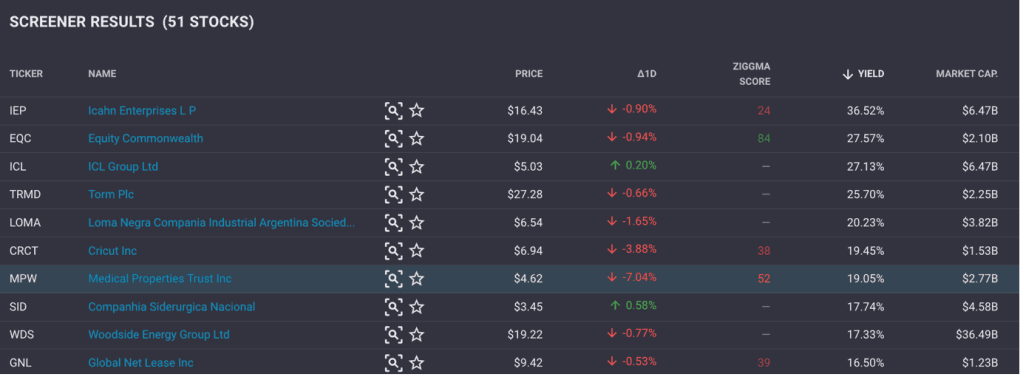Sort by Market Cap column header
The image size is (1023, 377).
(967, 74)
